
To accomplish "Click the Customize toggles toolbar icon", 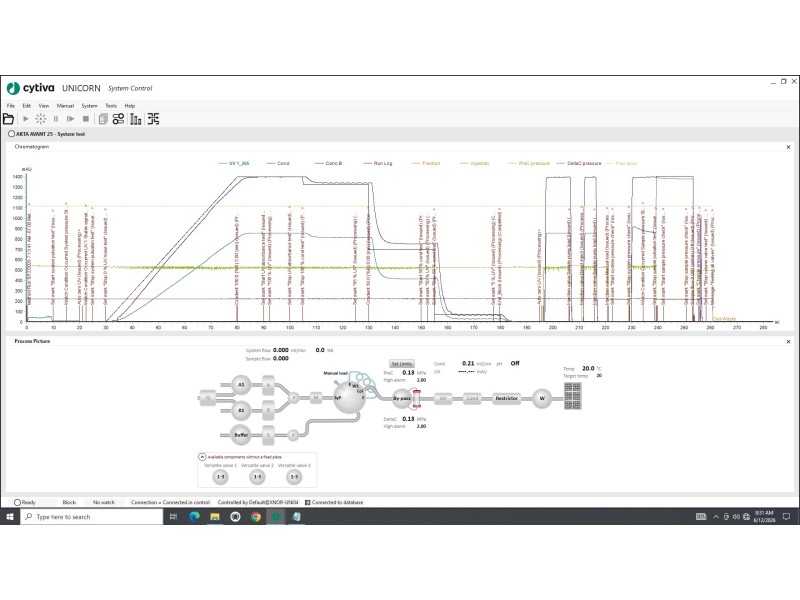I will [118, 119].
